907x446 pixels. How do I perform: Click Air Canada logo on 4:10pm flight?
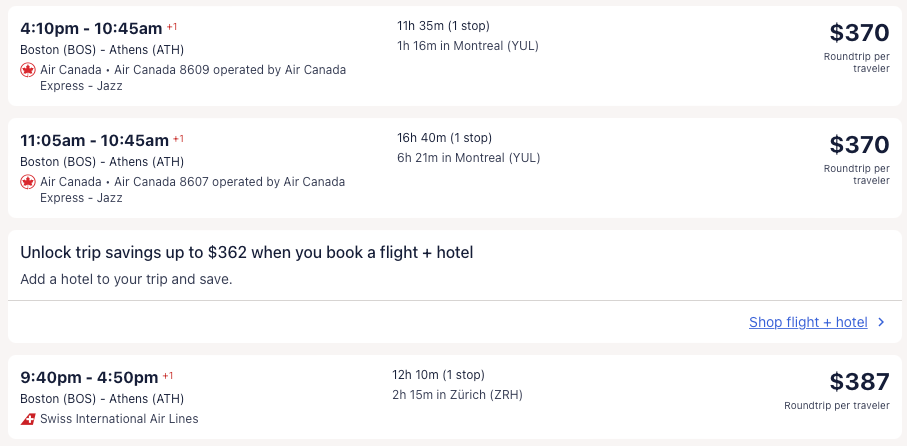click(x=28, y=70)
